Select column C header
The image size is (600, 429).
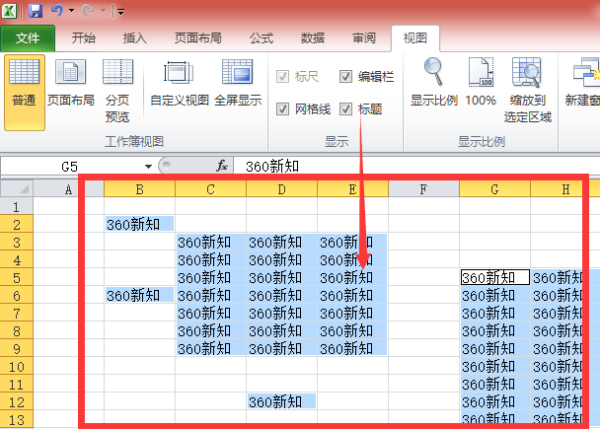click(x=210, y=189)
